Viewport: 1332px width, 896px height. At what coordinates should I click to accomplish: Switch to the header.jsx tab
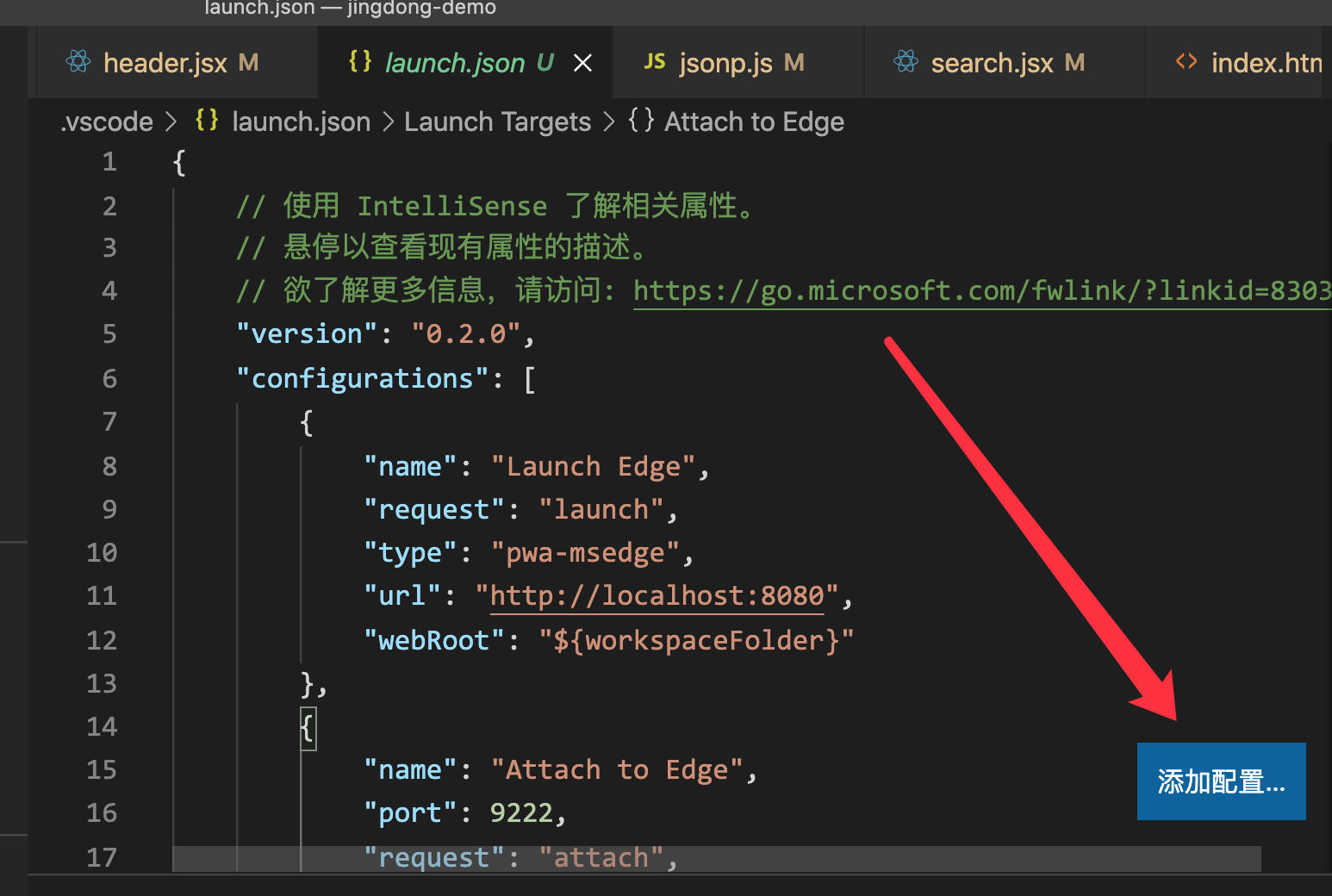tap(165, 63)
